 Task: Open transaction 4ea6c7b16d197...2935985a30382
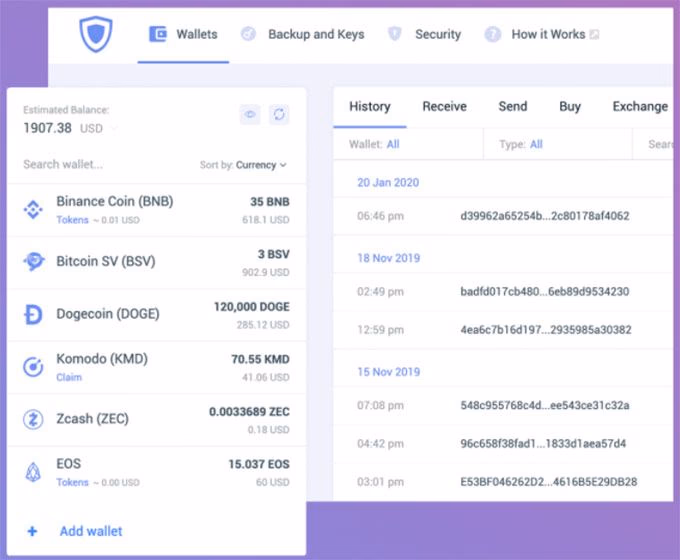pos(546,330)
